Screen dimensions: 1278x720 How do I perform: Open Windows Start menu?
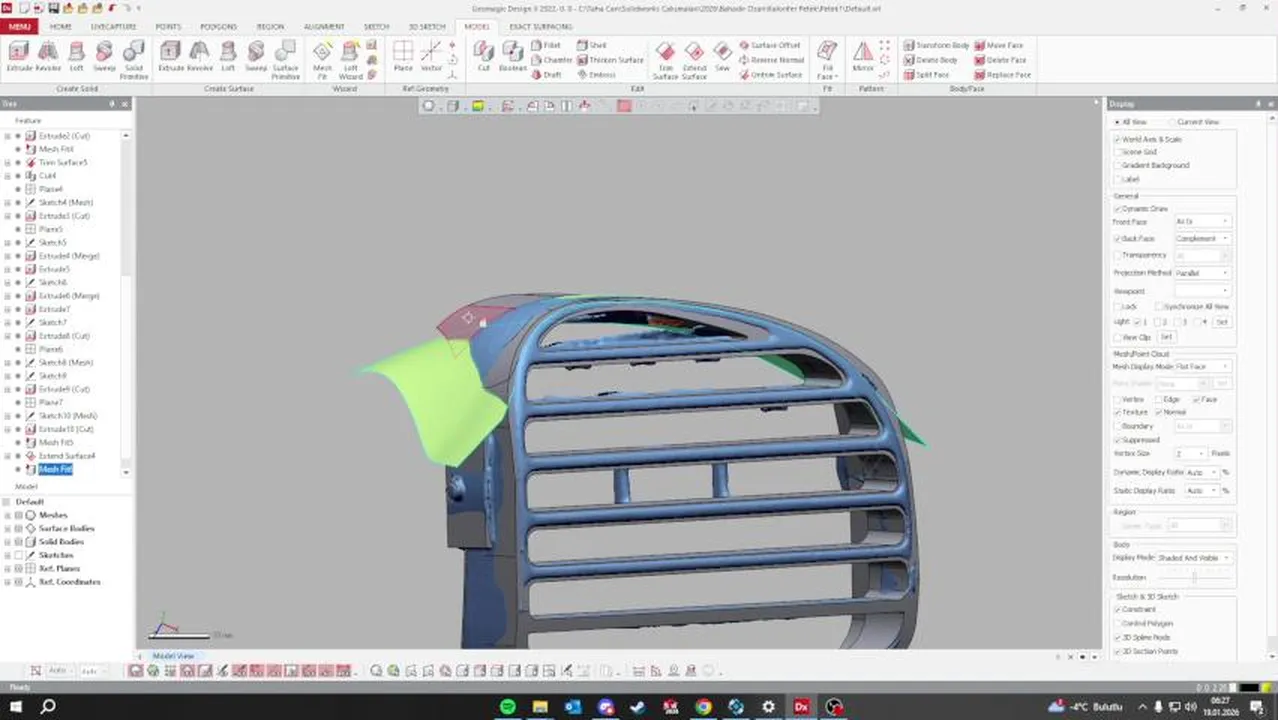14,706
